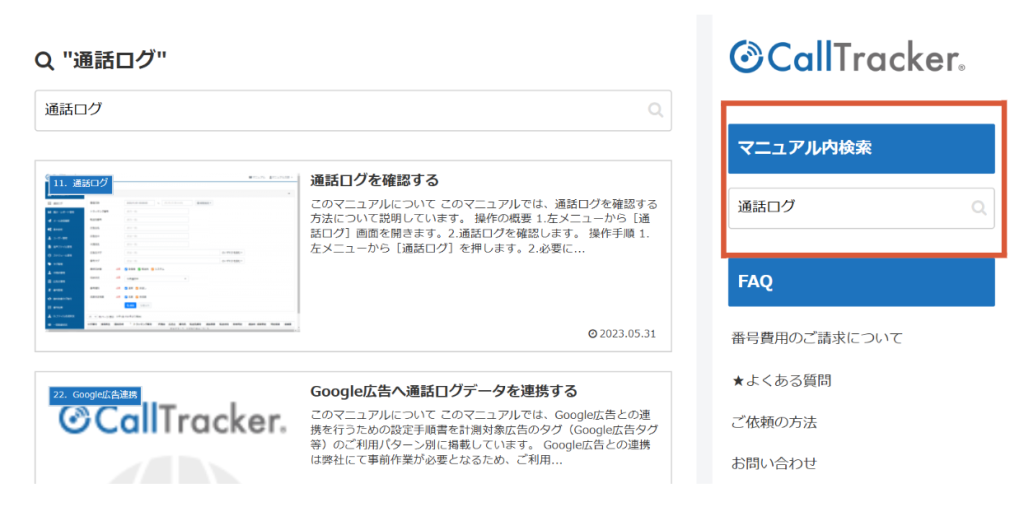The height and width of the screenshot is (507, 1024).
Task: Open the お問い合わせ link in the sidebar
Action: [x=774, y=463]
